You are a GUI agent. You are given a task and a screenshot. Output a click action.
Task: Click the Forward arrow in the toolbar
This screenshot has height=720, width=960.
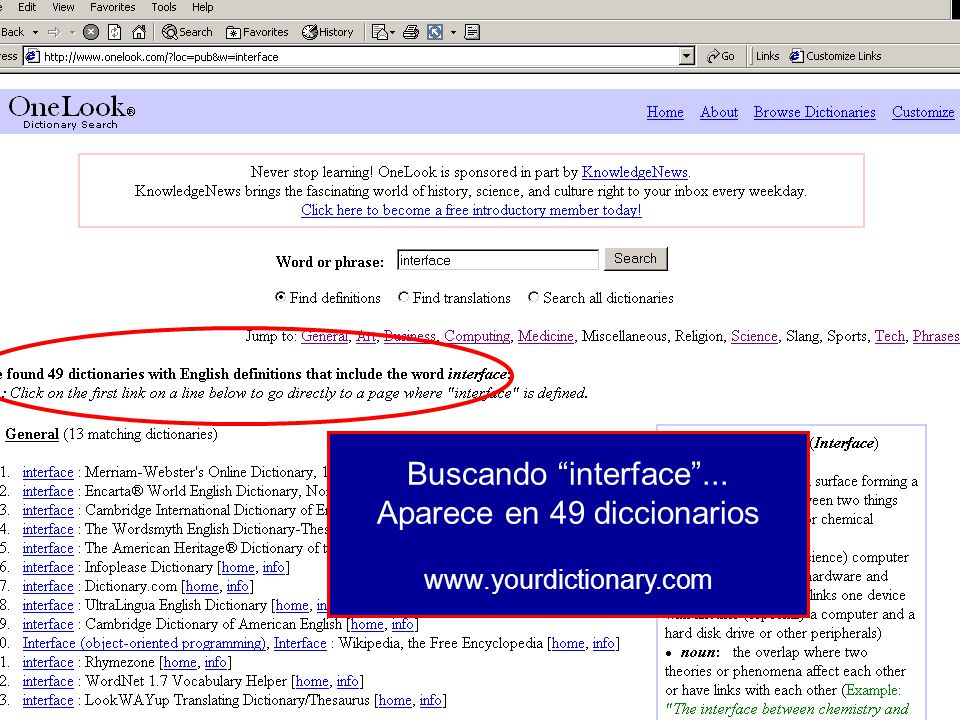(x=54, y=32)
